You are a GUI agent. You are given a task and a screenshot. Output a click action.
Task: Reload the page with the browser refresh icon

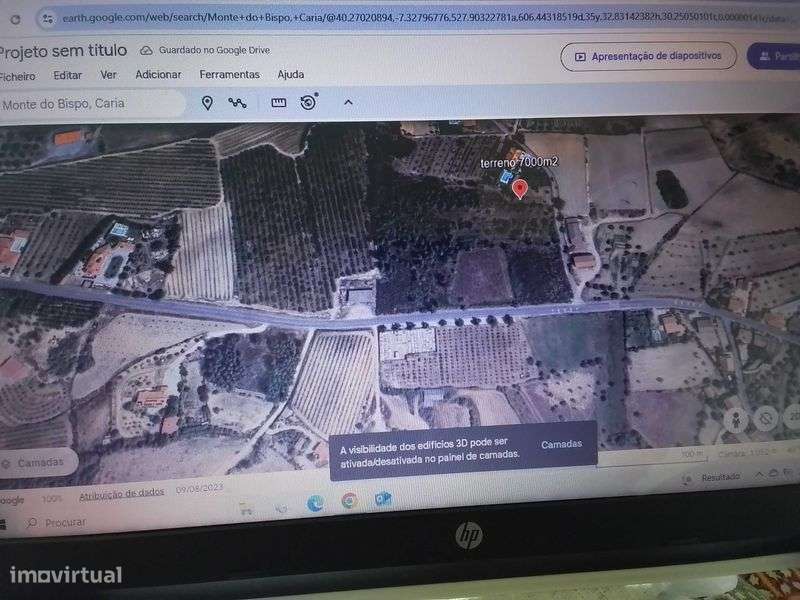(x=15, y=19)
